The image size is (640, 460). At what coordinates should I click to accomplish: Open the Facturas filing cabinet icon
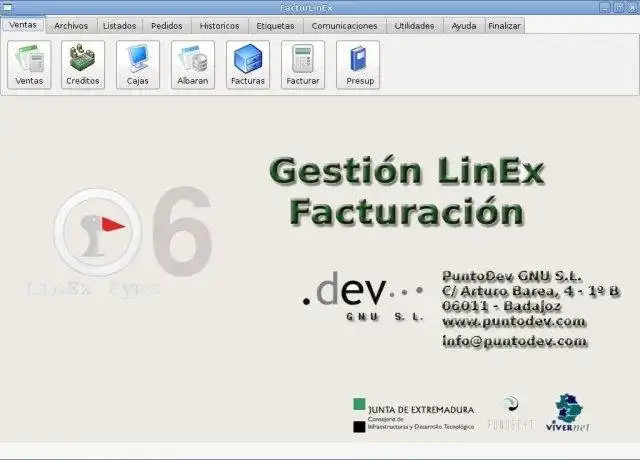pyautogui.click(x=248, y=64)
